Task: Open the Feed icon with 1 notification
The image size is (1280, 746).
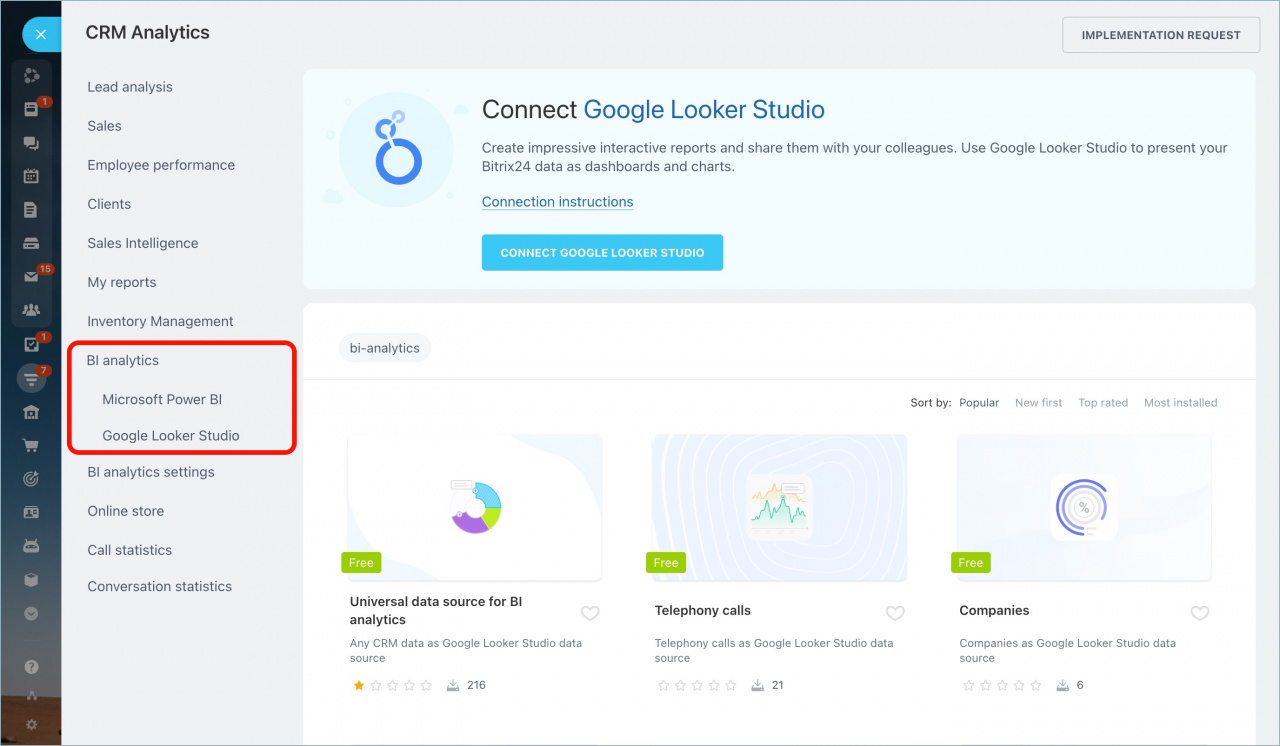Action: (31, 109)
